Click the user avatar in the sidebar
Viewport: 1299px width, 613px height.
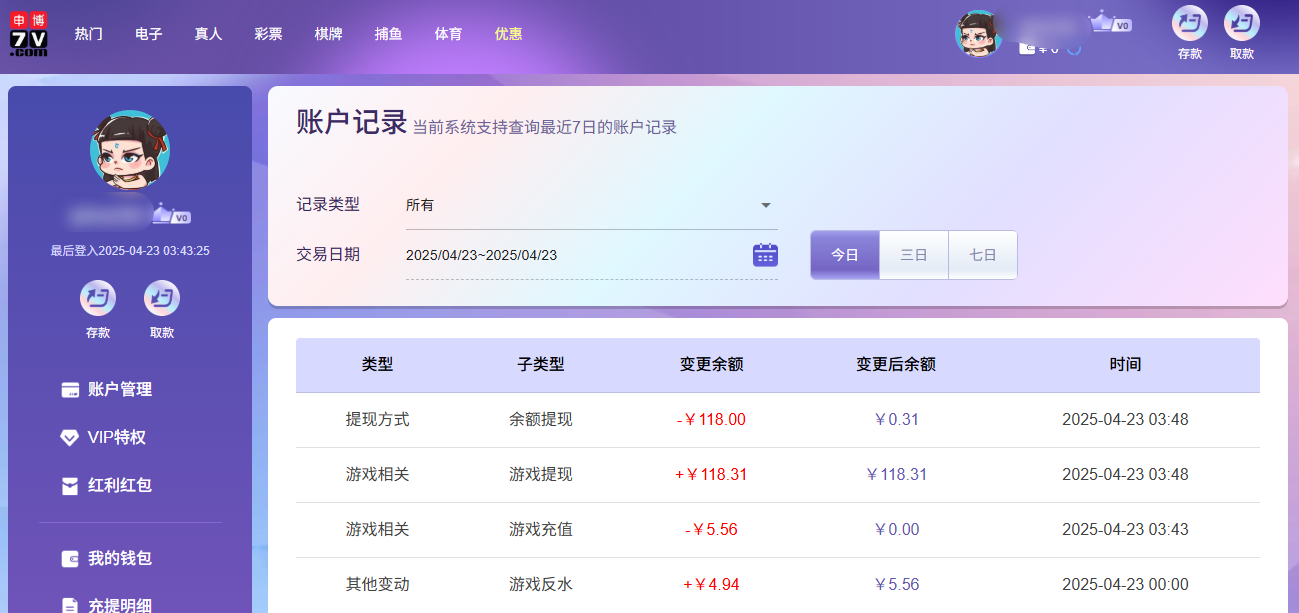[x=129, y=150]
